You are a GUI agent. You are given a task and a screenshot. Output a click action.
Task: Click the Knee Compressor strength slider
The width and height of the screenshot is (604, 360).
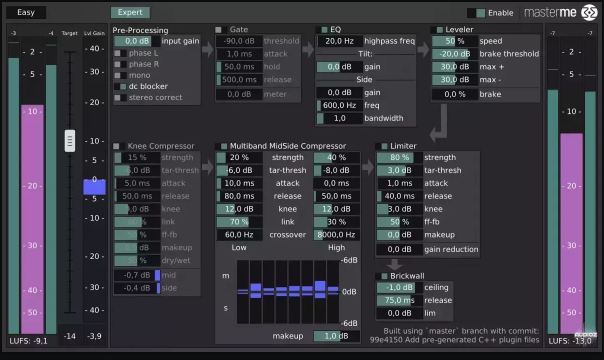pyautogui.click(x=137, y=157)
